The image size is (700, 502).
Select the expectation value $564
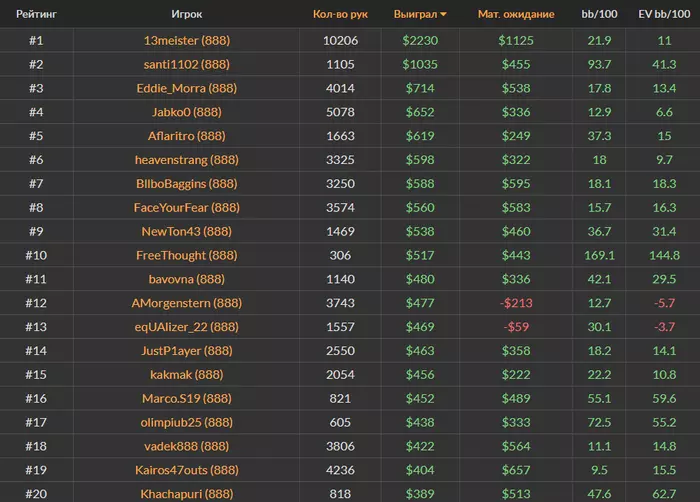tap(516, 446)
